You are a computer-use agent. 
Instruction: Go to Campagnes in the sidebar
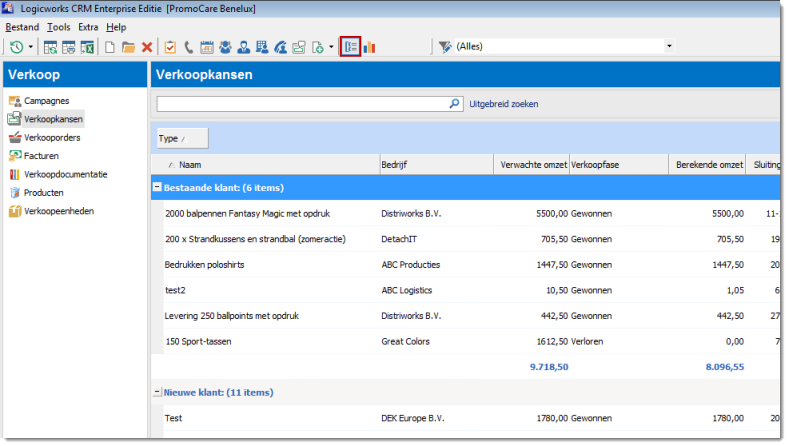[47, 101]
